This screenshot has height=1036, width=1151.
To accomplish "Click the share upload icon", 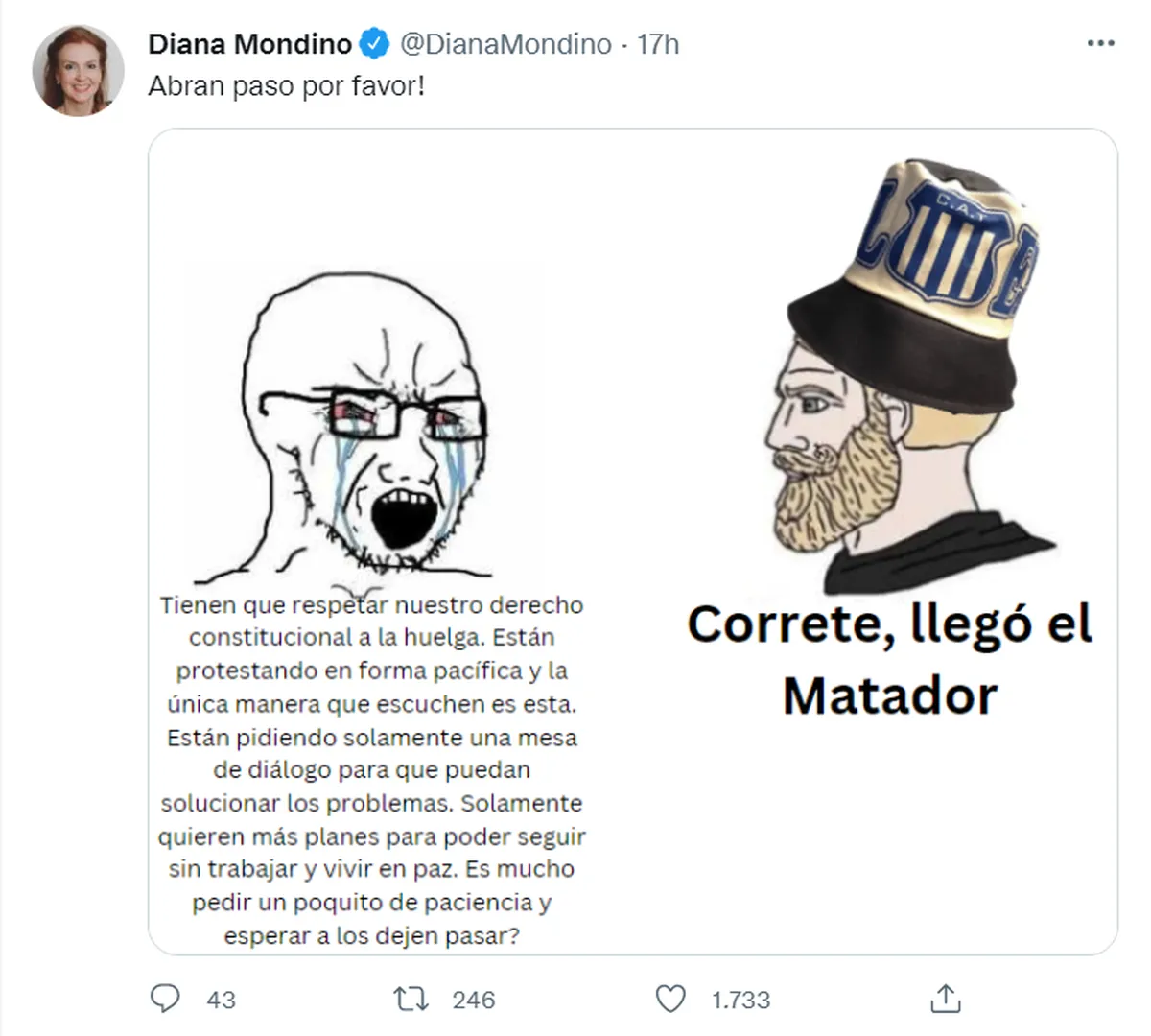I will tap(946, 999).
